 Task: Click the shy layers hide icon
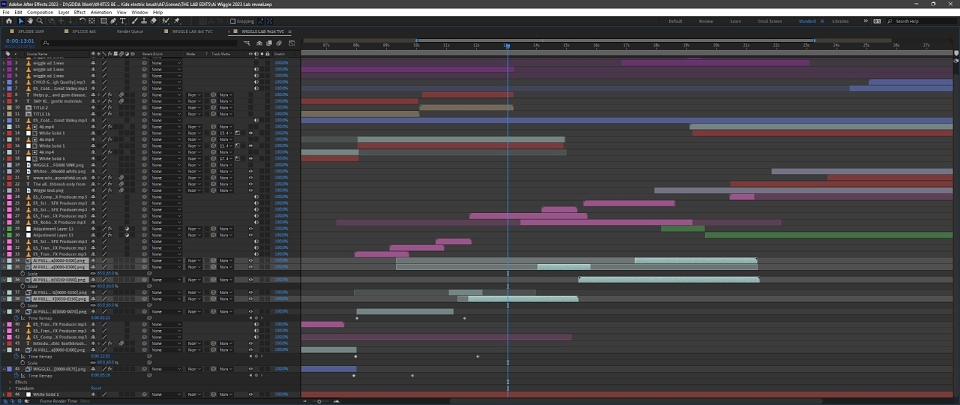(x=260, y=43)
